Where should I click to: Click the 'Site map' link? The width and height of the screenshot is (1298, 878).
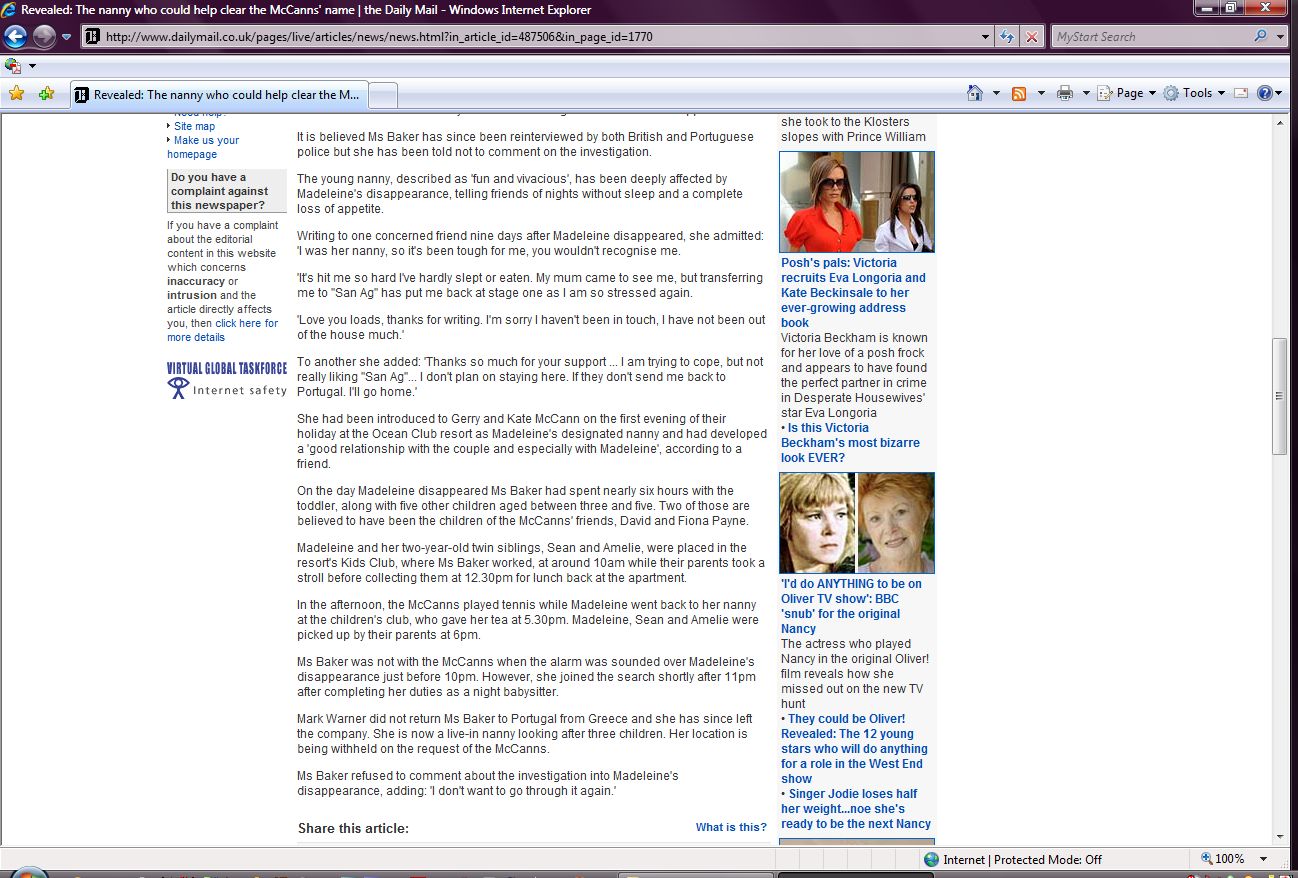click(x=194, y=126)
